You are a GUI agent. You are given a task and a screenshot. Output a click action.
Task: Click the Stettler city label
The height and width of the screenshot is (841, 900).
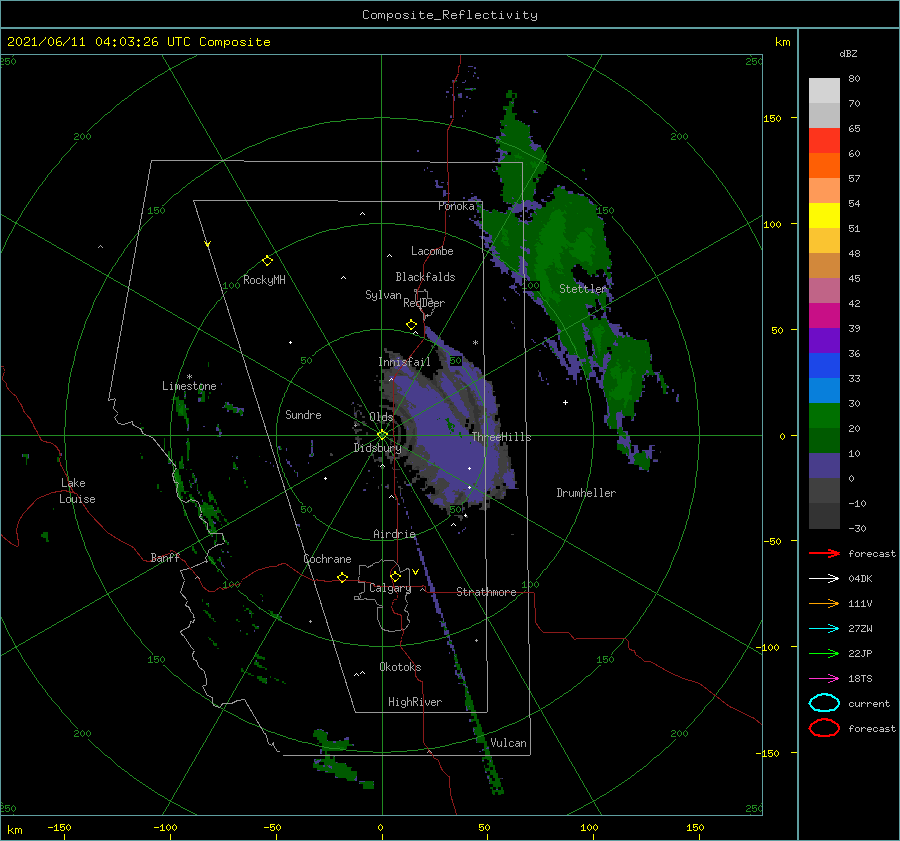[583, 289]
